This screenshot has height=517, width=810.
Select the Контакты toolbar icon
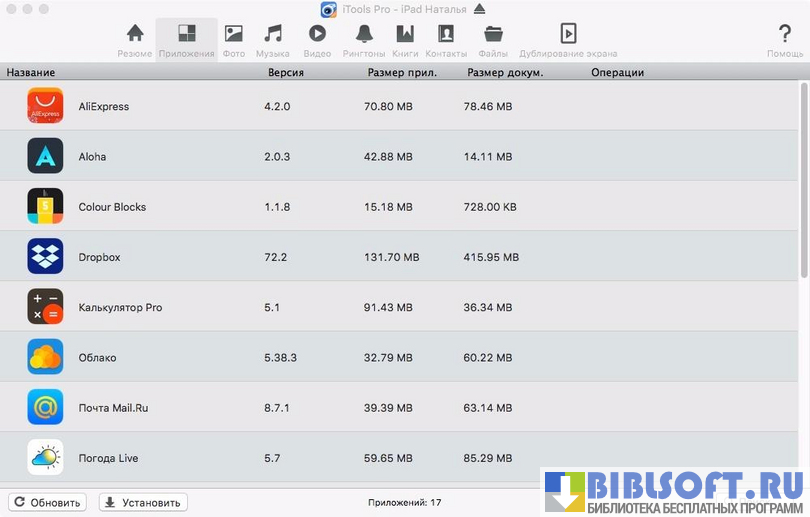click(446, 39)
